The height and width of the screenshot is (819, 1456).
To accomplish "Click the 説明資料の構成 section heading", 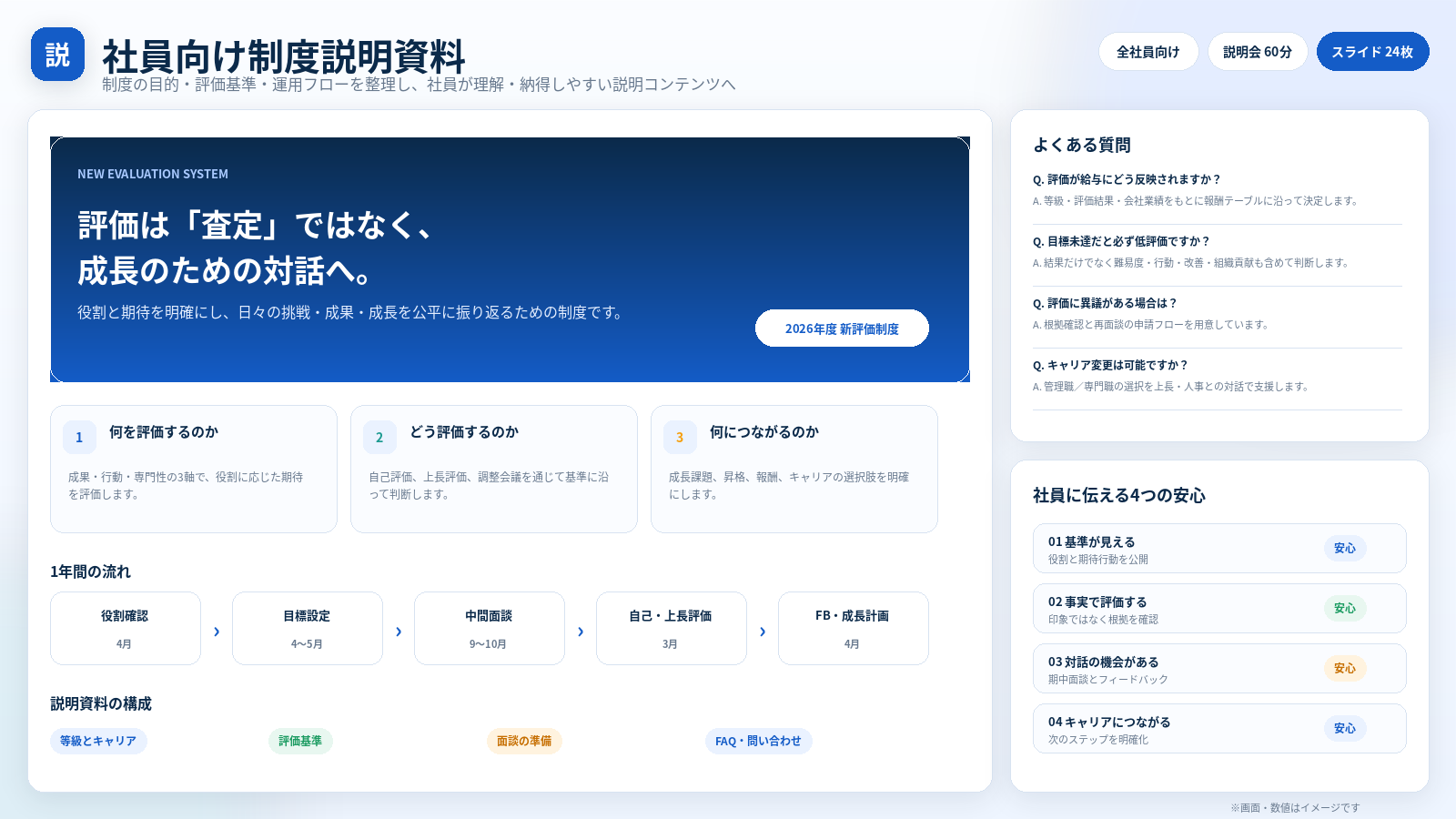I will 101,703.
